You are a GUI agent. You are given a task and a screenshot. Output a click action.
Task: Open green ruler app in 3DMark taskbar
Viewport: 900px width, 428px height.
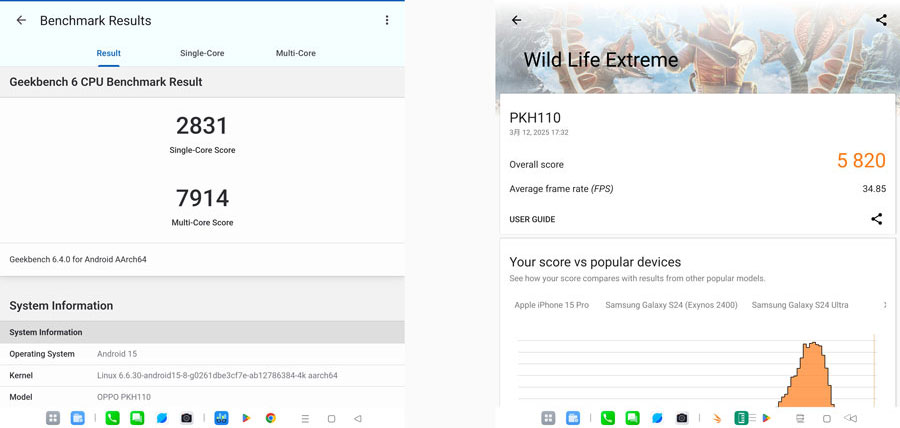tap(741, 418)
